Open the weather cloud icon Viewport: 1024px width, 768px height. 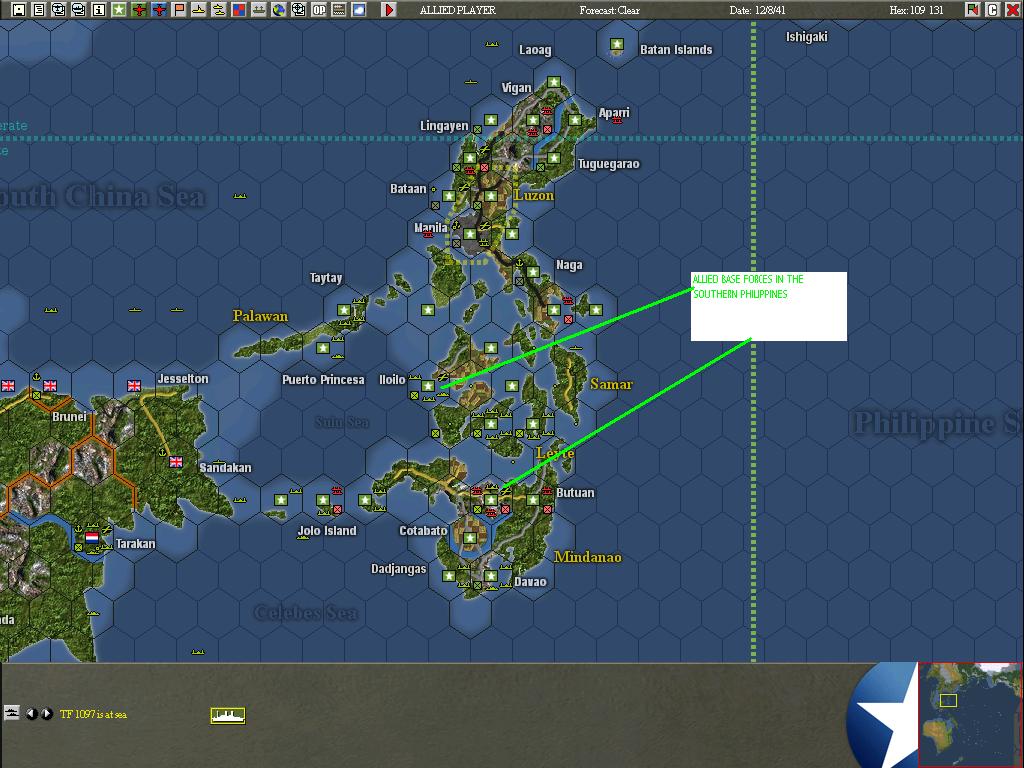coord(359,10)
